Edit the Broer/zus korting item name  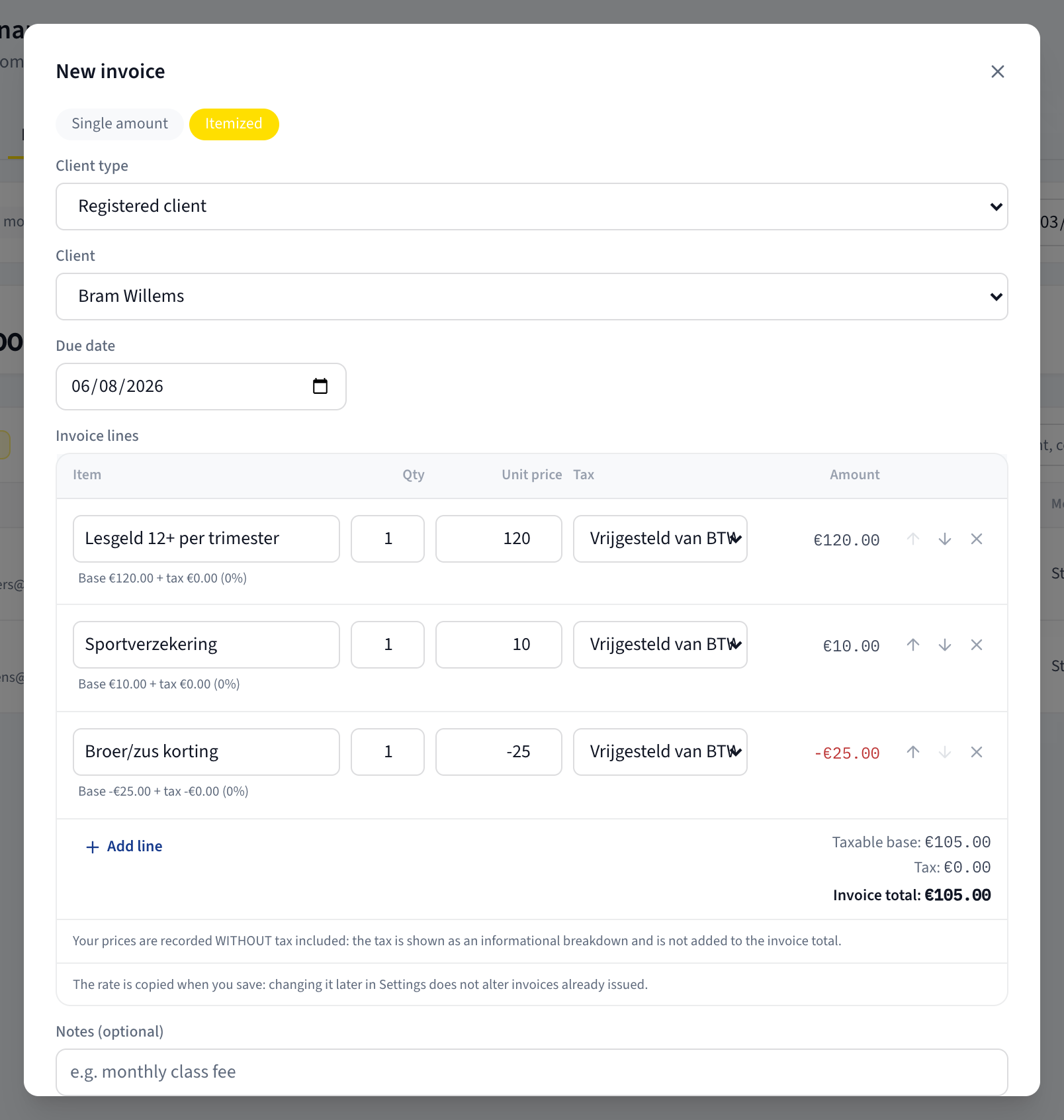206,752
